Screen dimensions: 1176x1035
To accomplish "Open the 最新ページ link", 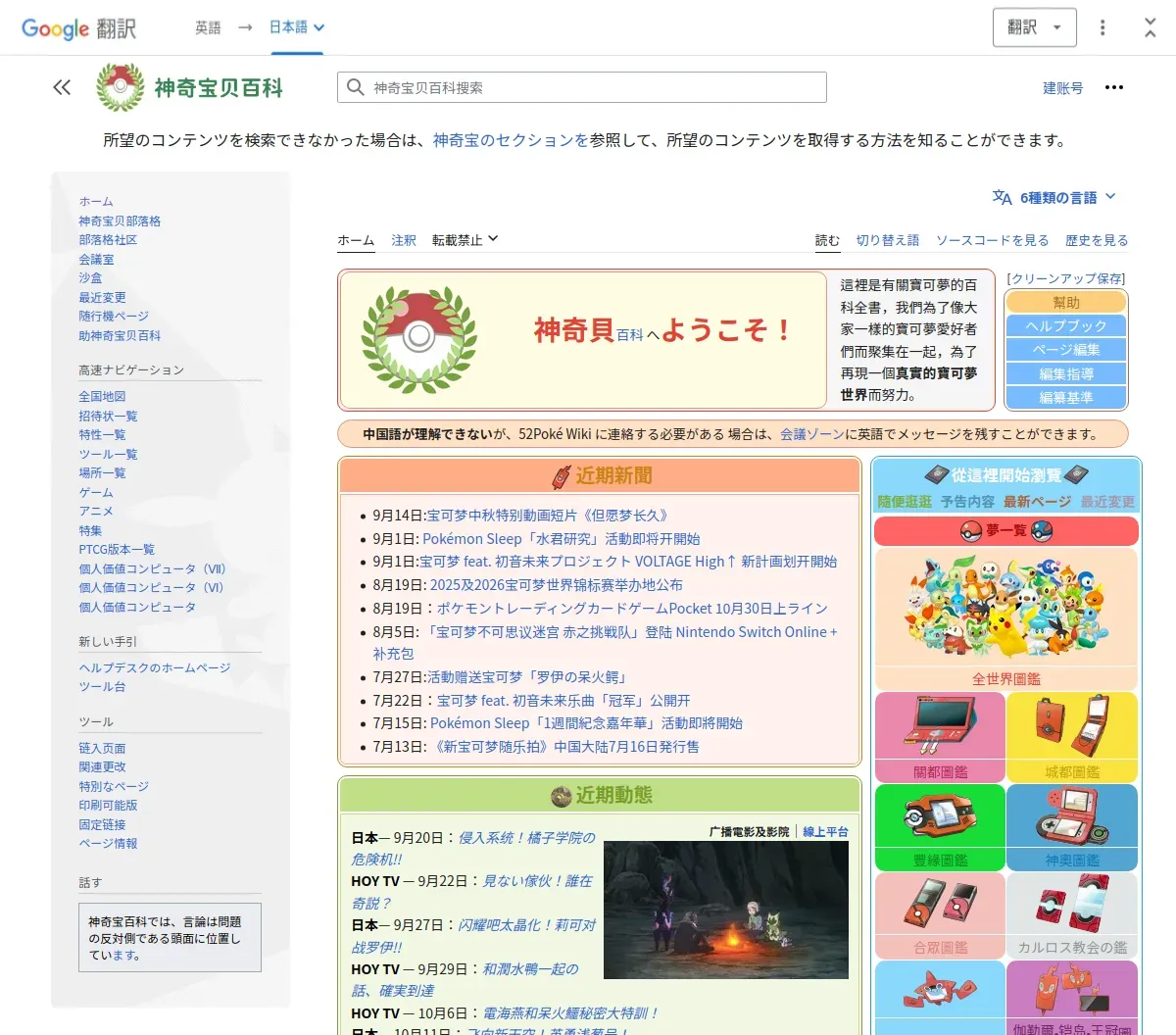I will [1037, 502].
